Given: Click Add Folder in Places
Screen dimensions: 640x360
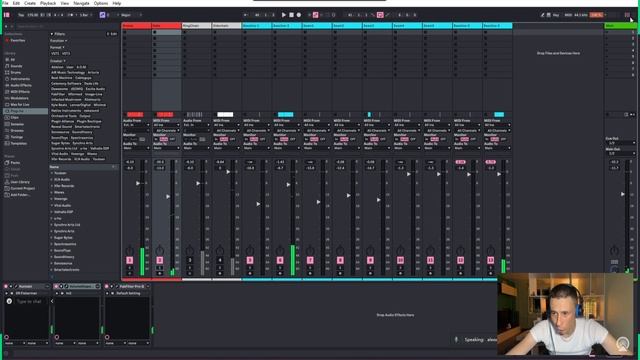Looking at the screenshot, I should (20, 195).
